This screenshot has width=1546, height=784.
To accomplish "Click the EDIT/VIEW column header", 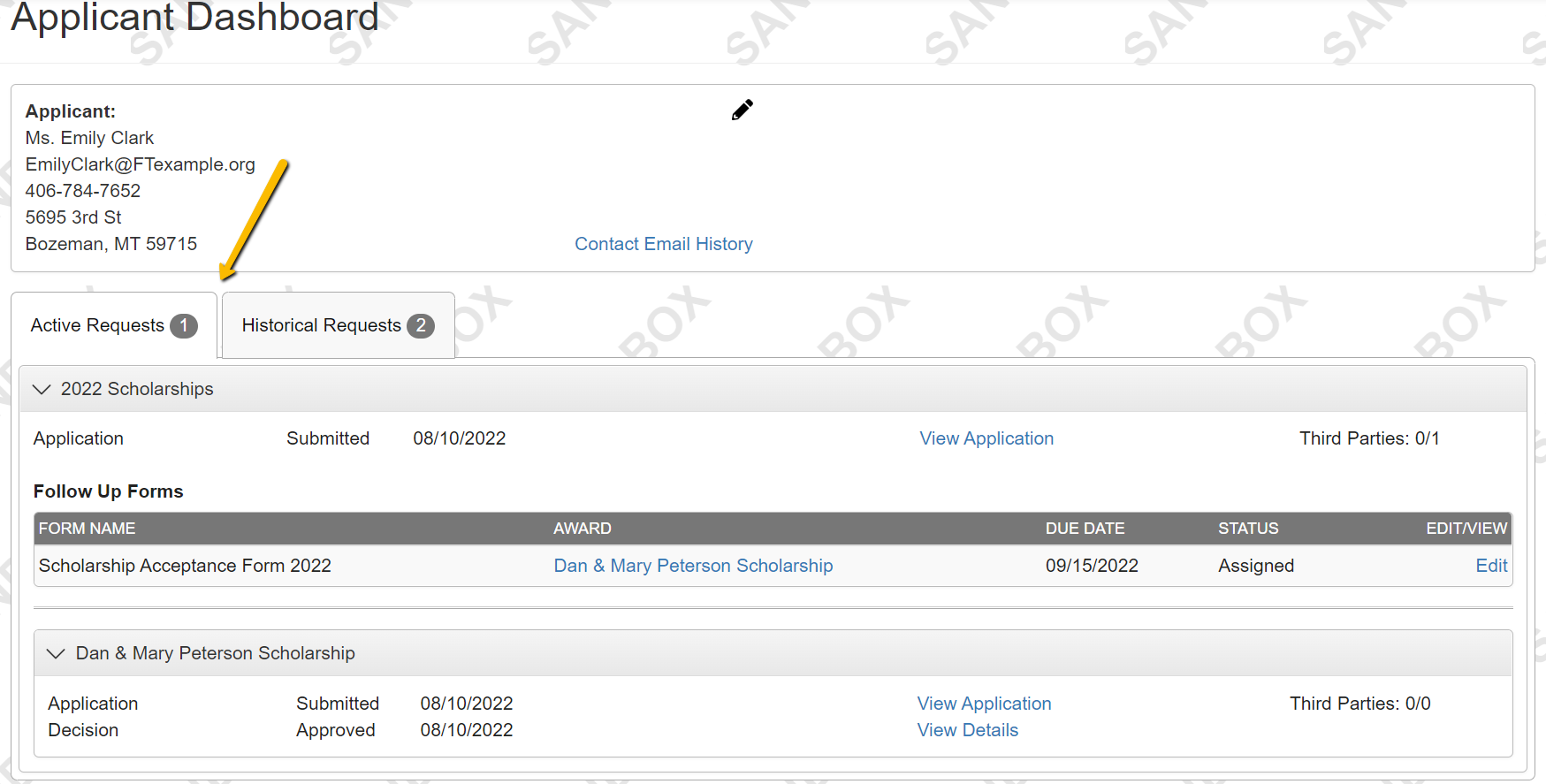I will click(1466, 529).
